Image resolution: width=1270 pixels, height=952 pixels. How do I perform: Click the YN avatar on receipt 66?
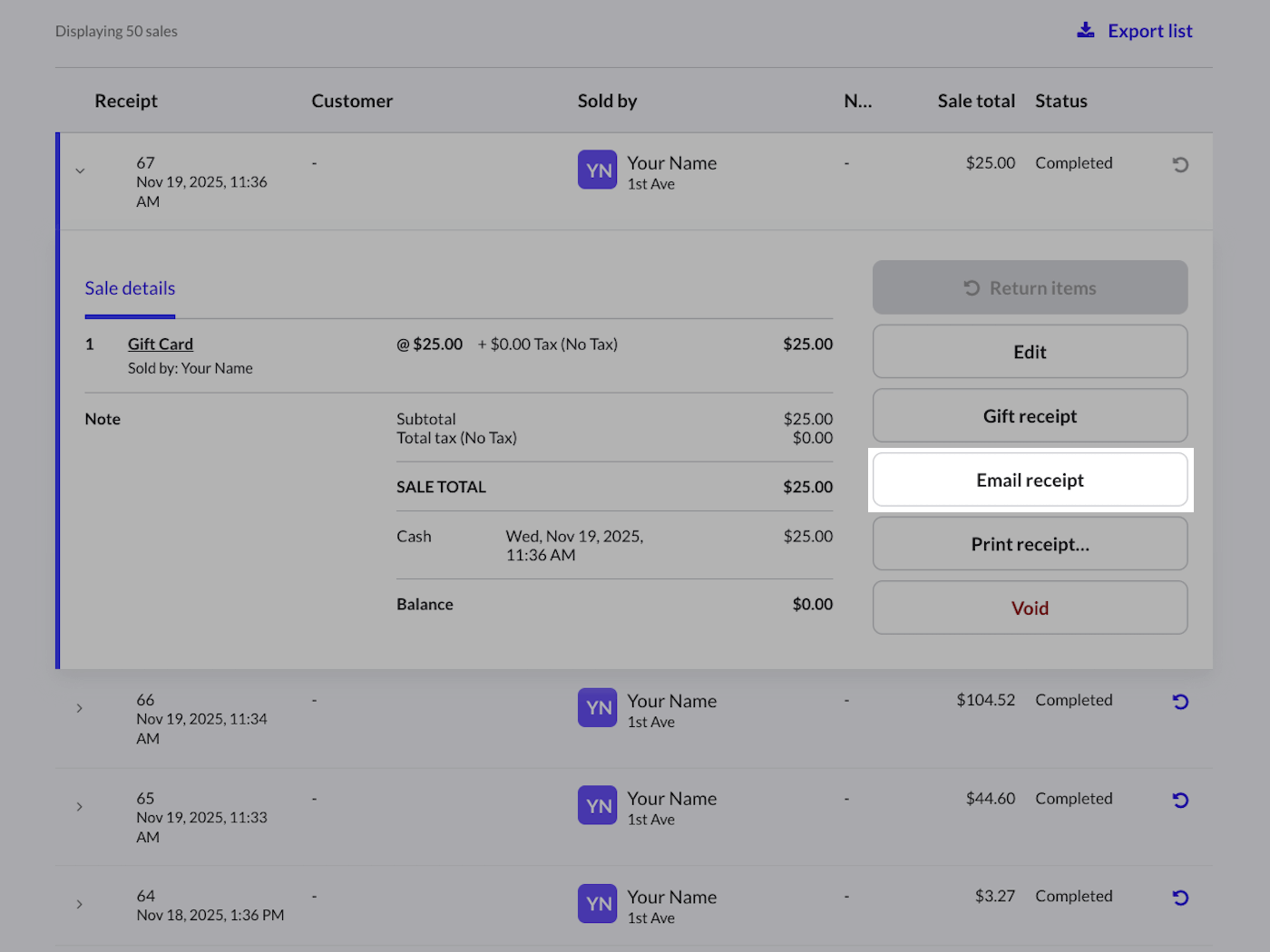click(597, 708)
